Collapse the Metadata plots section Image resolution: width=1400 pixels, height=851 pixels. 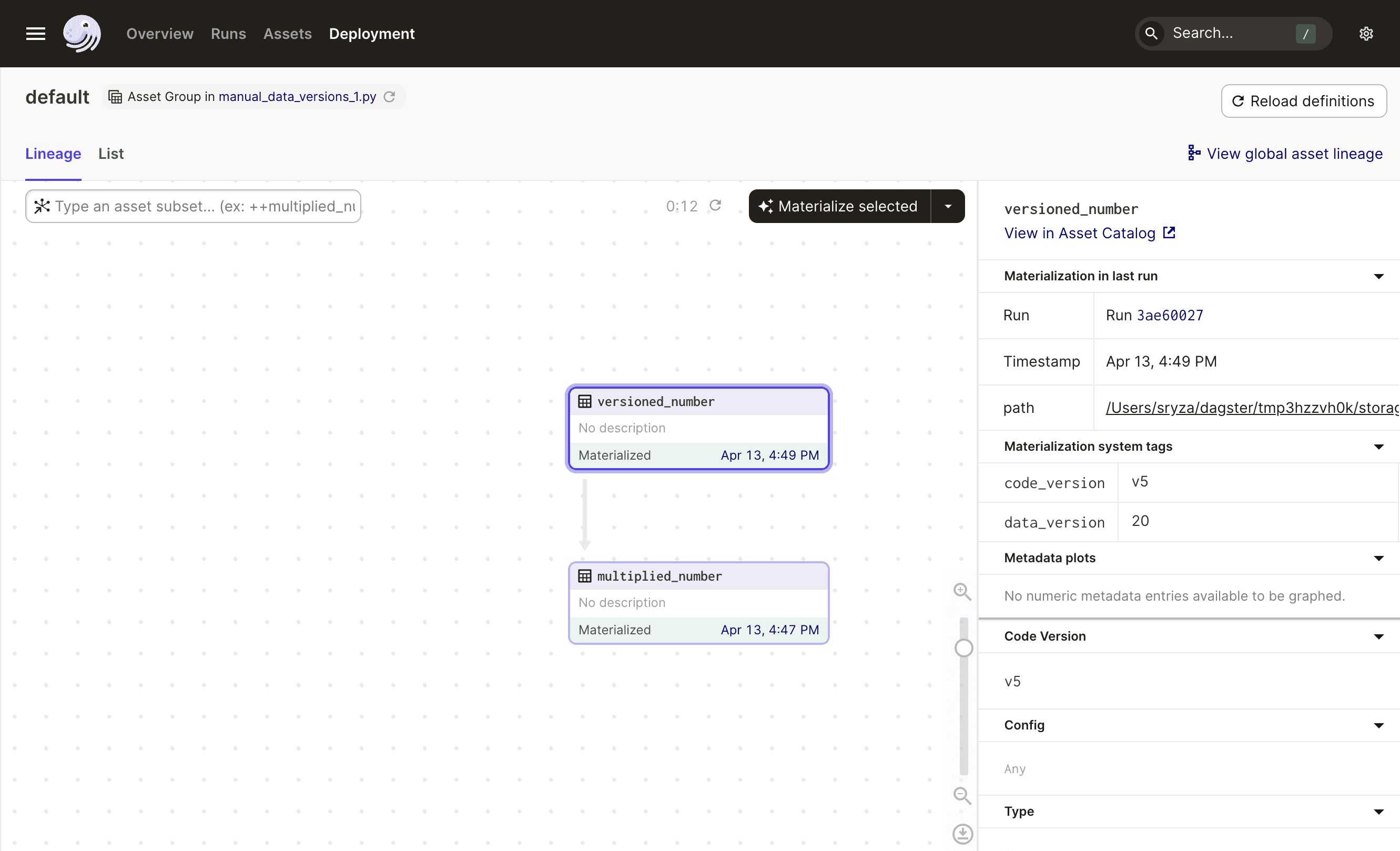pos(1378,558)
